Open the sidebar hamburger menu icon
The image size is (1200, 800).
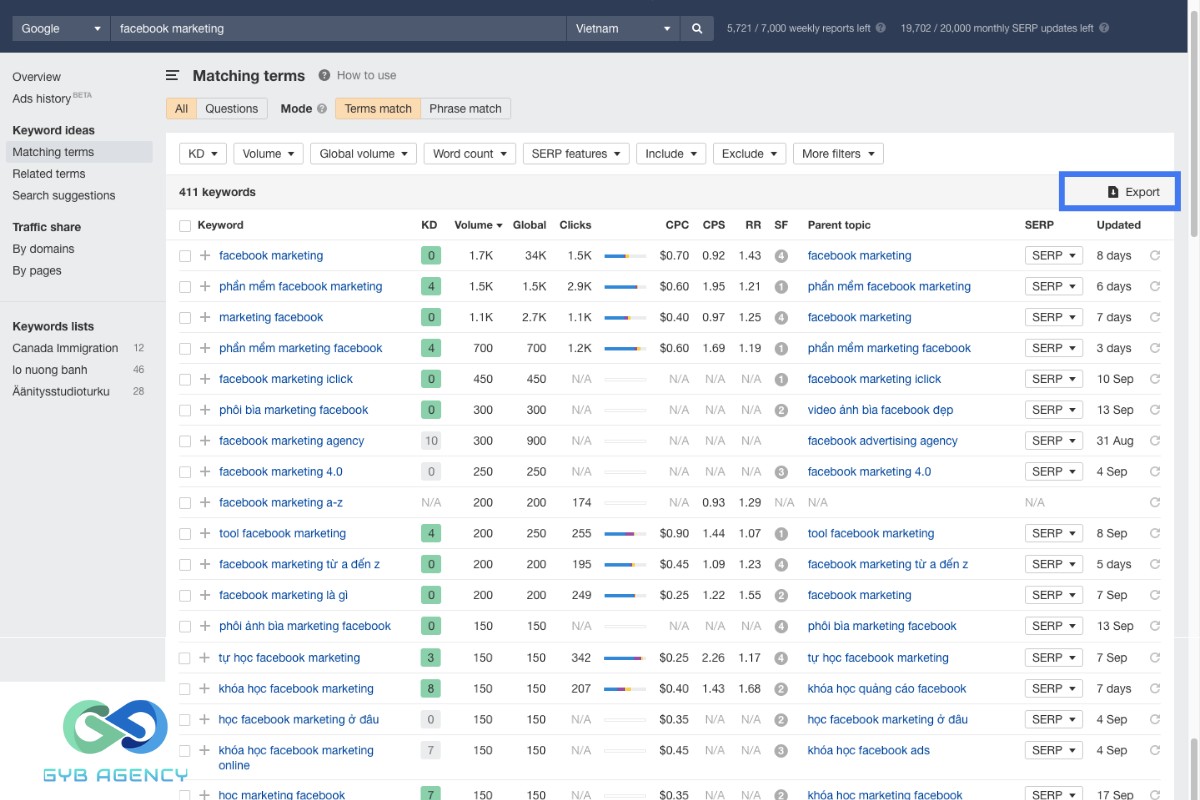coord(173,75)
